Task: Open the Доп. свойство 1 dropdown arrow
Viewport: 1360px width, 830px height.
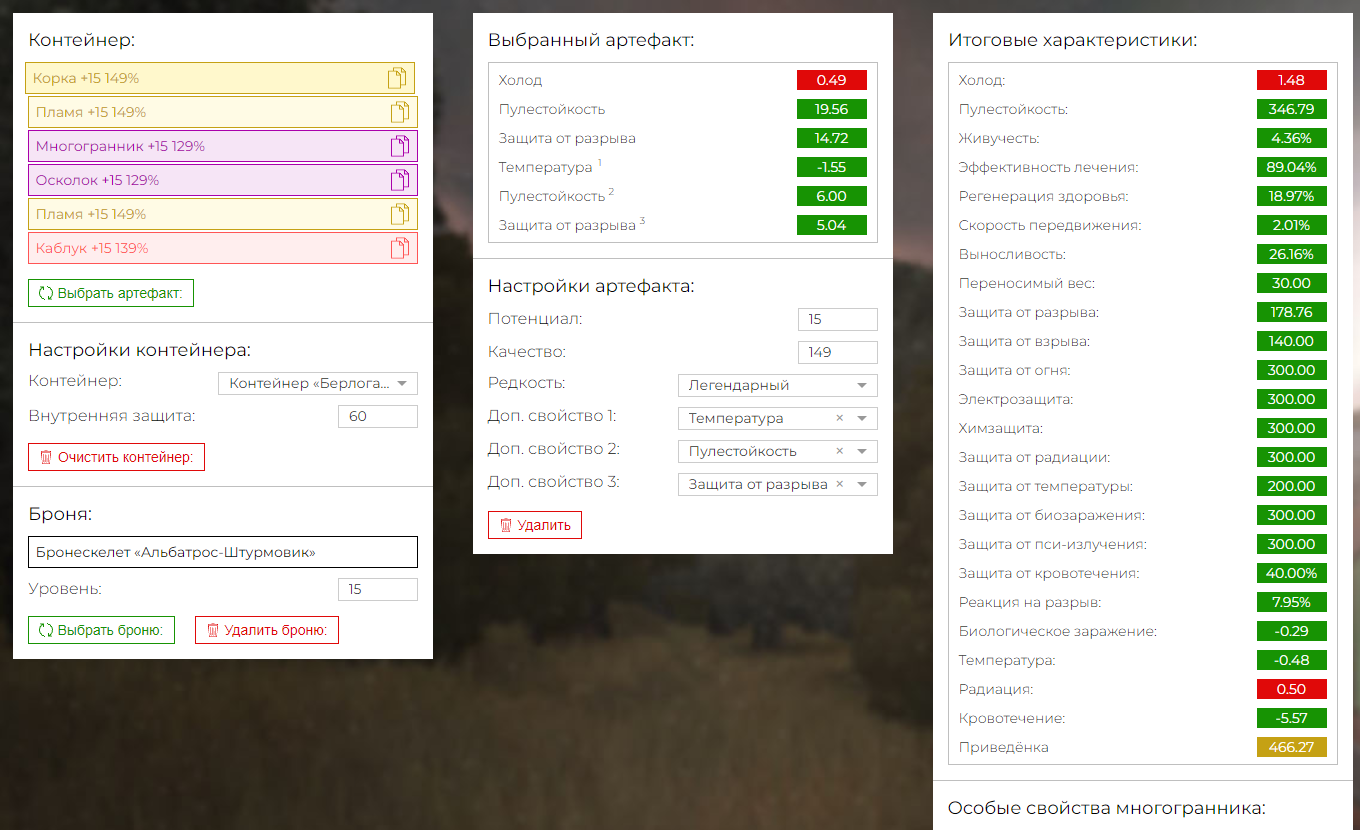Action: [862, 418]
